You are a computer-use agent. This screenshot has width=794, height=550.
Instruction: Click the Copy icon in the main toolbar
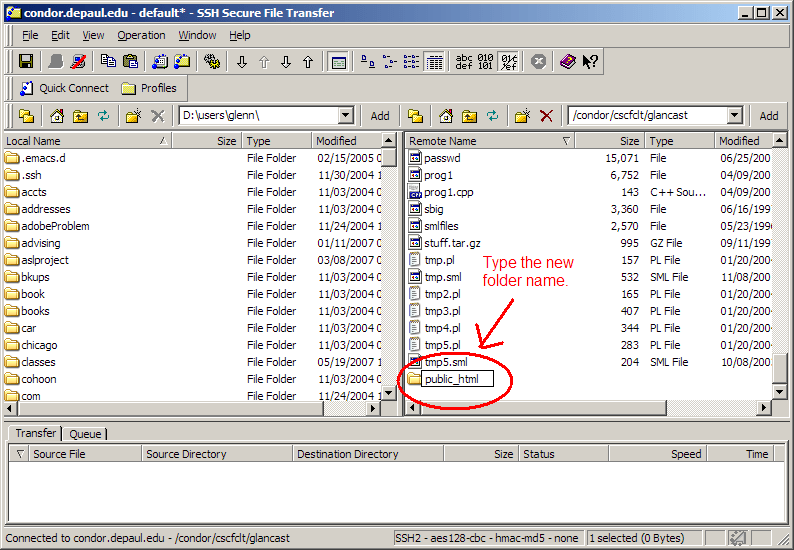(108, 62)
